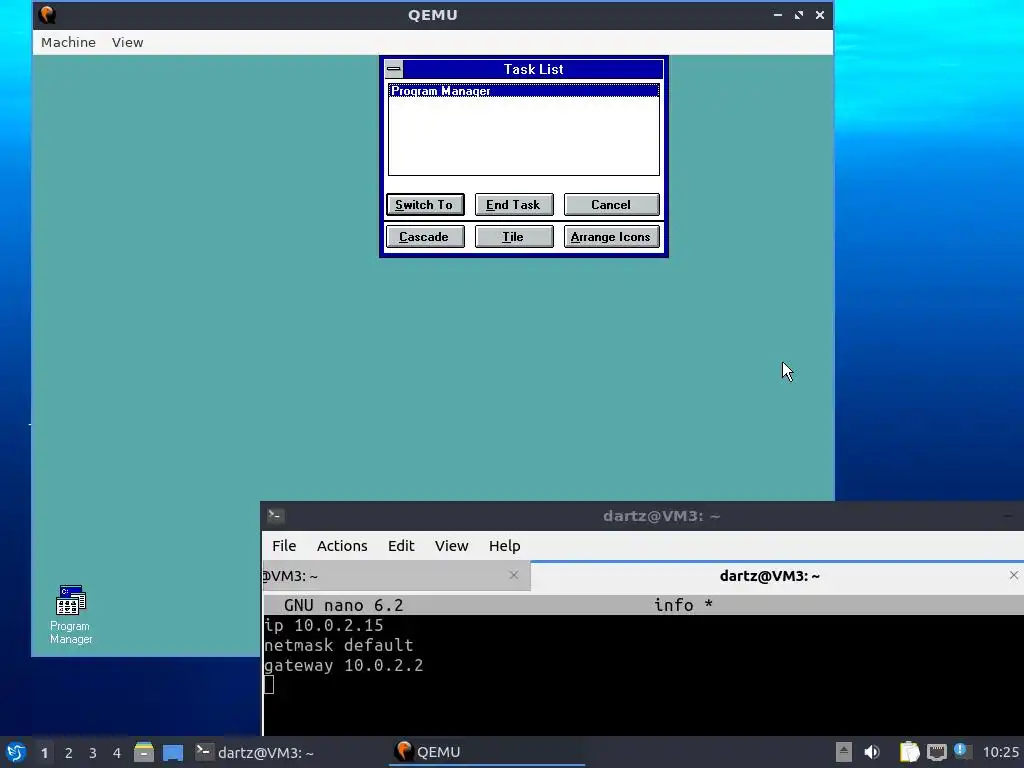Maximize the QEMU window
The width and height of the screenshot is (1024, 768).
click(x=799, y=14)
